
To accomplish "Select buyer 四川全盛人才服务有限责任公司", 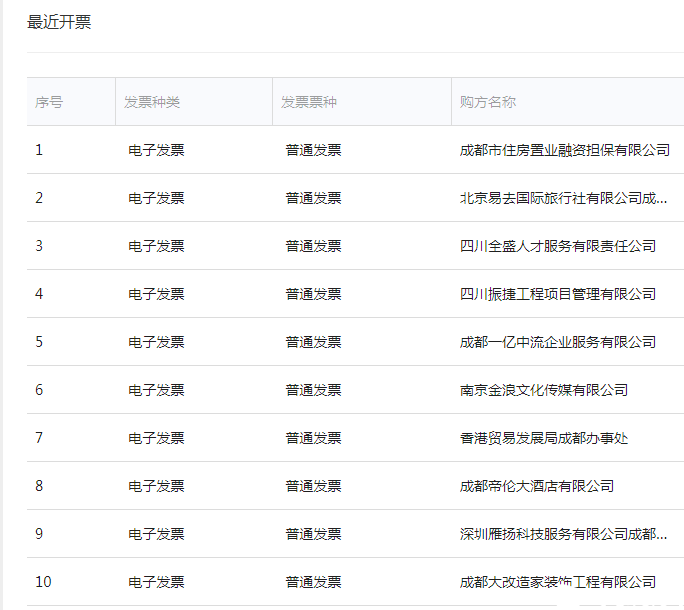I will pos(558,246).
